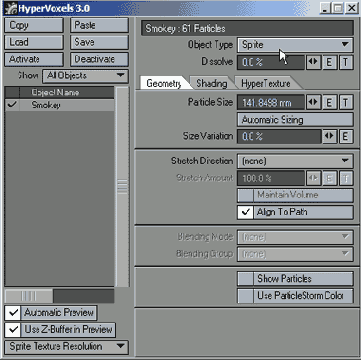Image resolution: width=361 pixels, height=360 pixels.
Task: Click the Deactivate button
Action: click(x=99, y=59)
